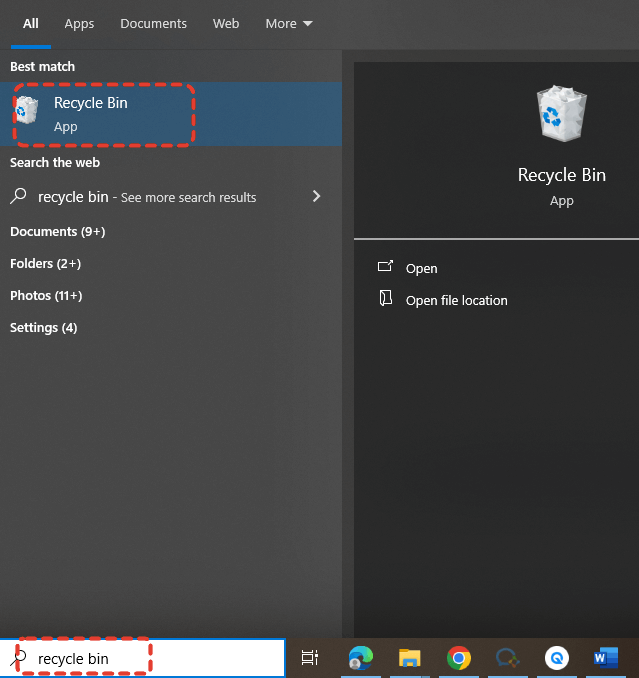The image size is (639, 678).
Task: Click the search box containing recycle bin
Action: [x=150, y=658]
